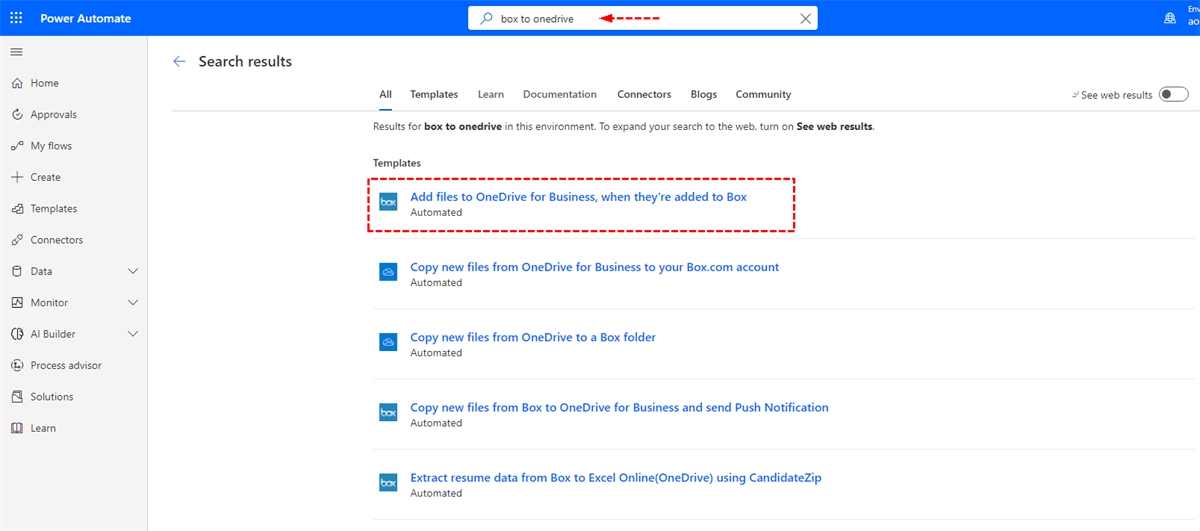Collapse the navigation hamburger menu

point(16,51)
